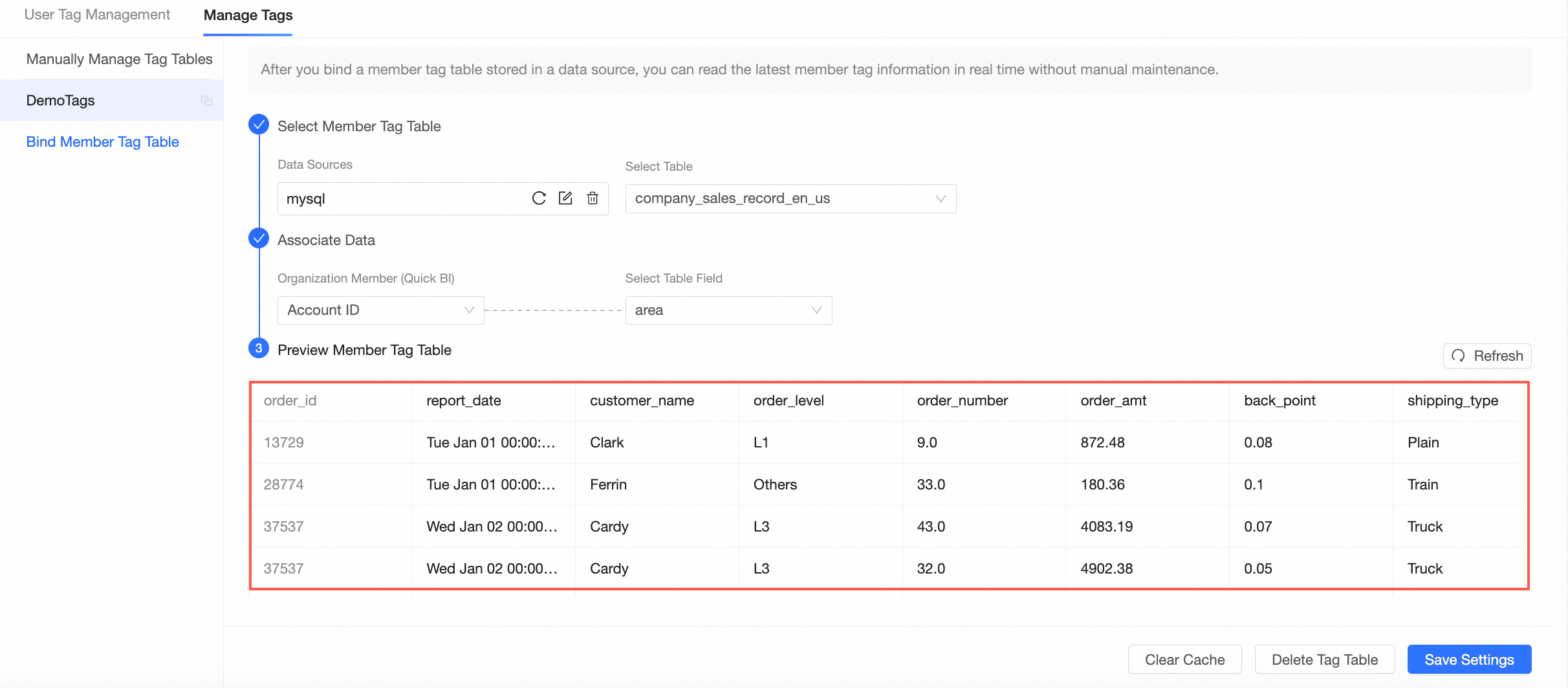The image size is (1568, 688).
Task: Select the Manage Tags tab
Action: [x=248, y=15]
